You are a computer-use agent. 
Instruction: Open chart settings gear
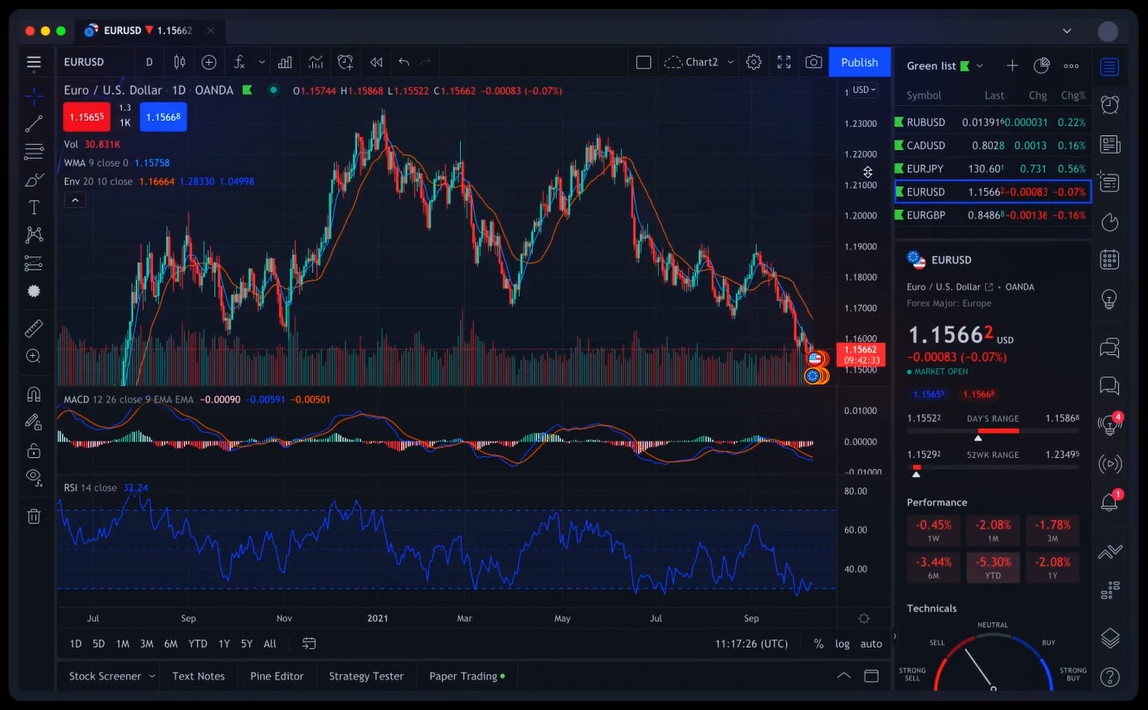(x=753, y=62)
